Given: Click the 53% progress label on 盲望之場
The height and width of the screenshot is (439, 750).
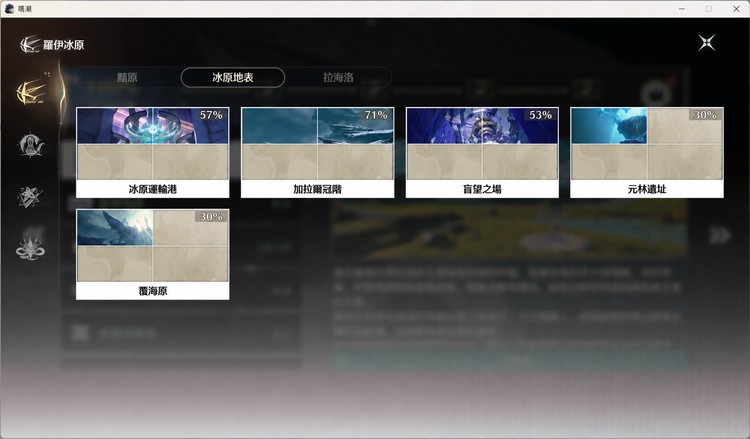Looking at the screenshot, I should (x=540, y=115).
